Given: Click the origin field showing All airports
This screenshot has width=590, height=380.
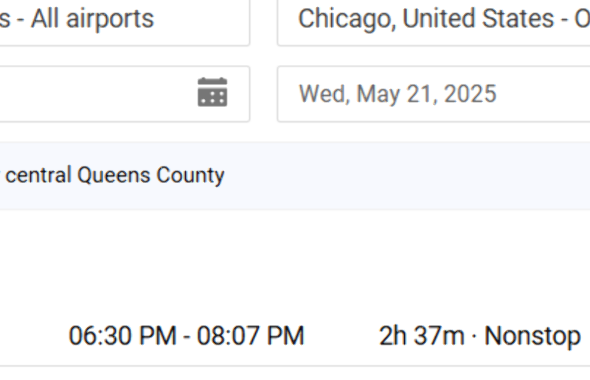Looking at the screenshot, I should point(125,19).
